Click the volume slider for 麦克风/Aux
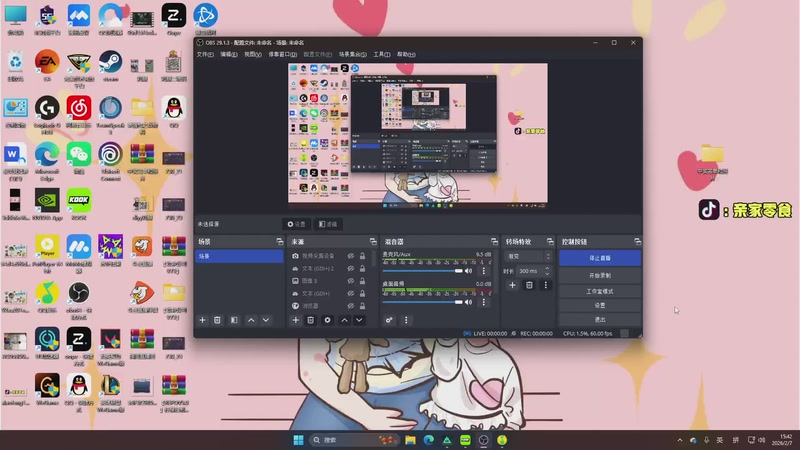Image resolution: width=800 pixels, height=450 pixels. click(423, 271)
